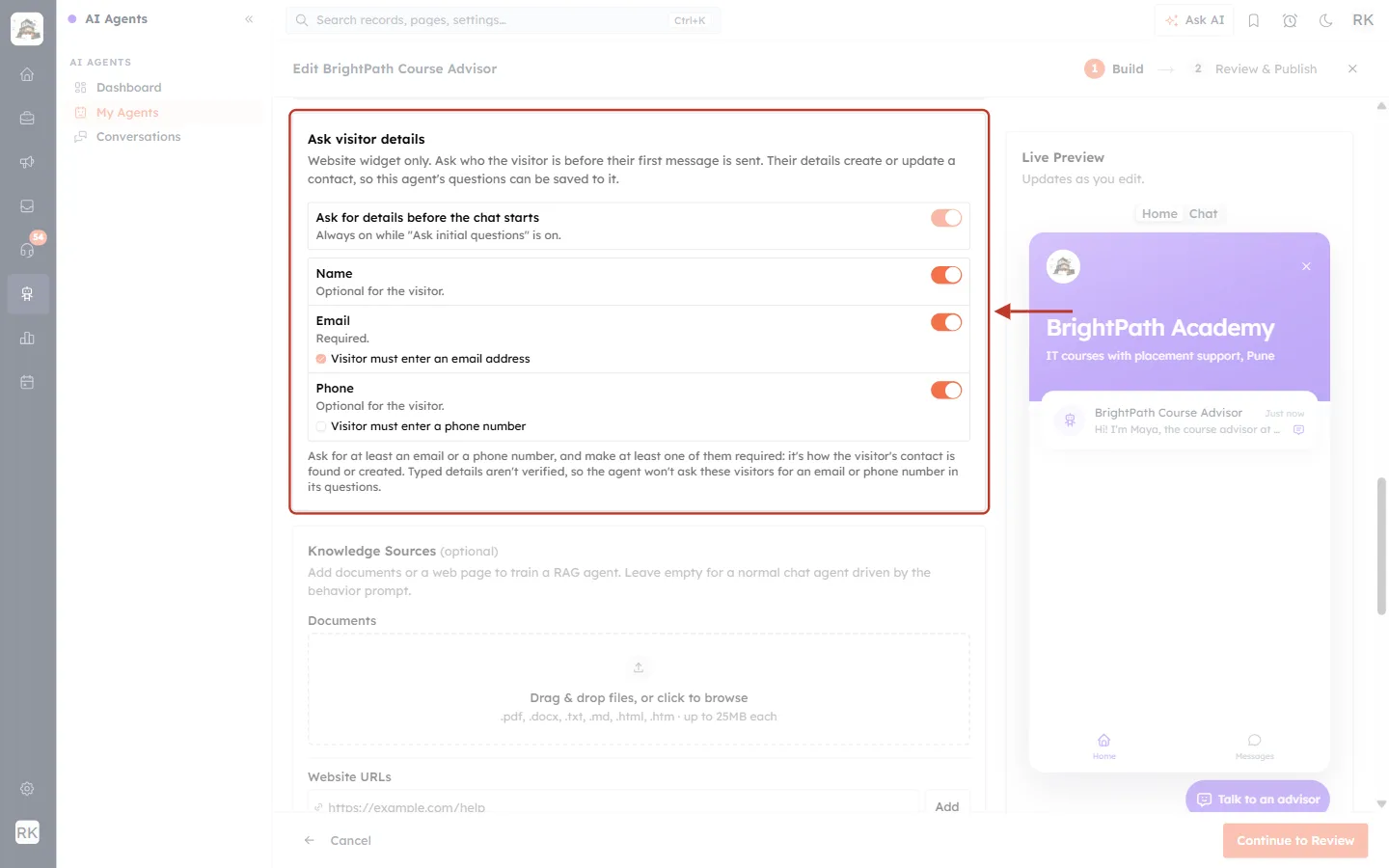Open BrightPath Course Advisor message card in preview

1180,420
